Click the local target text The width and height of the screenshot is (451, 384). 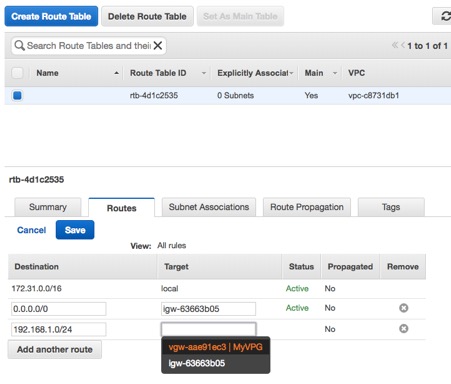click(x=170, y=288)
